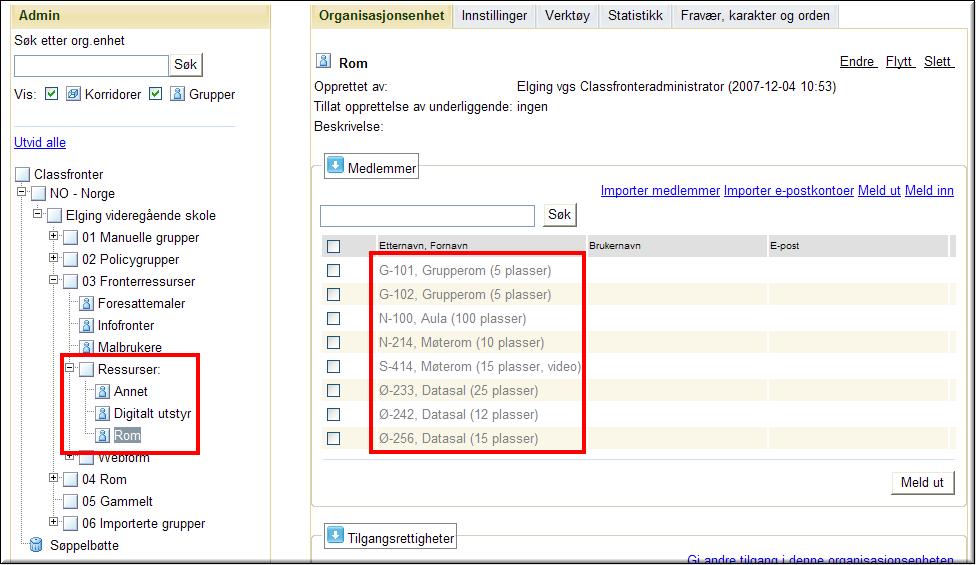Click the Søppelbøtte trash bin icon

[37, 545]
